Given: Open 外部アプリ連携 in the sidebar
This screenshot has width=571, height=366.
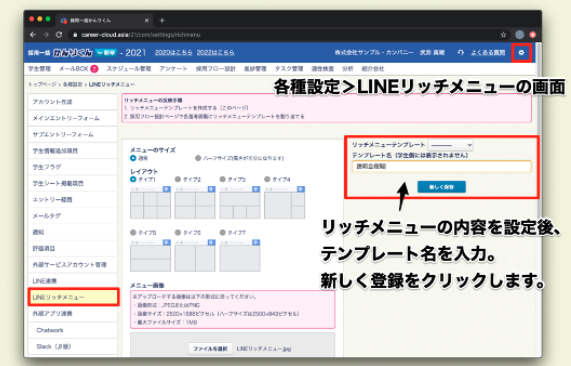Looking at the screenshot, I should point(73,313).
